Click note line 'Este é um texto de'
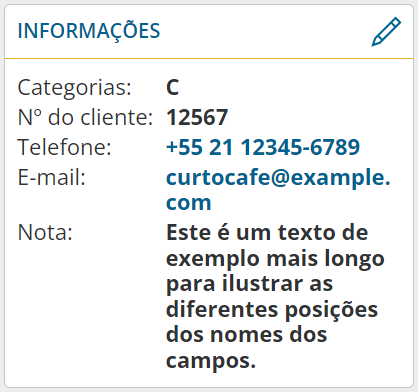Image resolution: width=418 pixels, height=392 pixels. pos(267,232)
